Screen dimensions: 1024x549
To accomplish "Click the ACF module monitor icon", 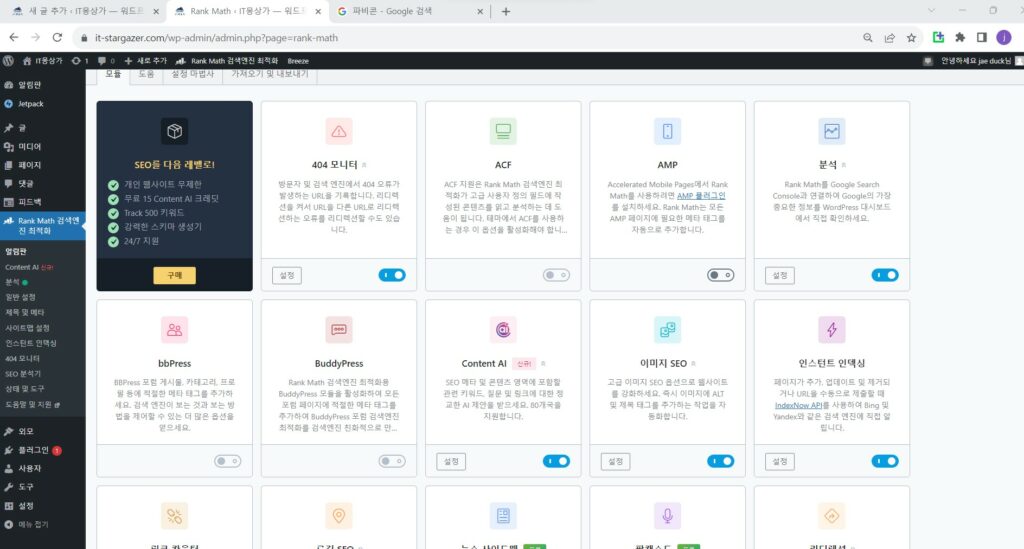I will [x=503, y=131].
